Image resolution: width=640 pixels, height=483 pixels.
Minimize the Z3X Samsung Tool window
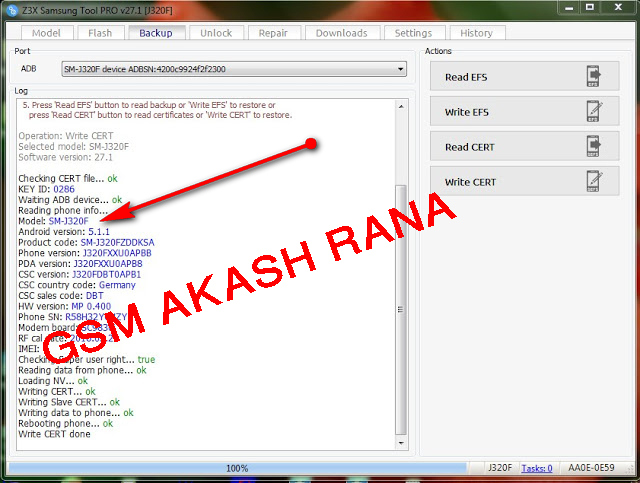[569, 7]
